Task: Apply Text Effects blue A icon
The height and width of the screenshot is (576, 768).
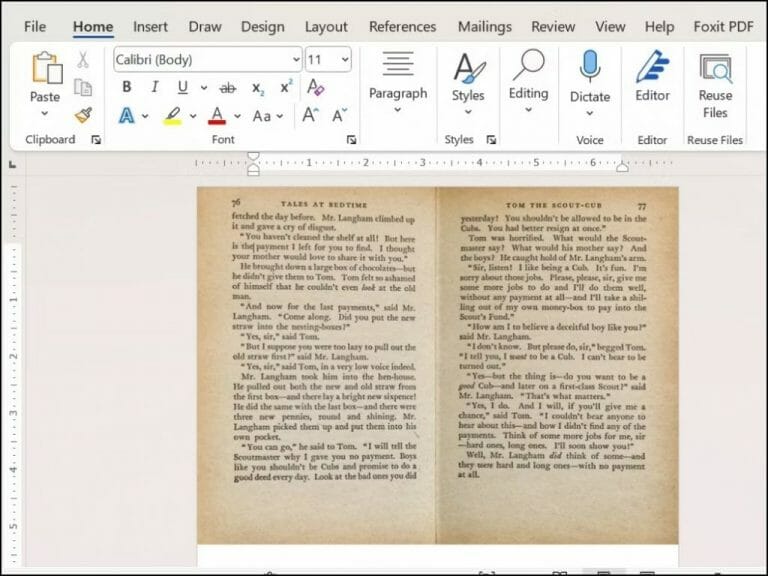Action: [x=126, y=116]
